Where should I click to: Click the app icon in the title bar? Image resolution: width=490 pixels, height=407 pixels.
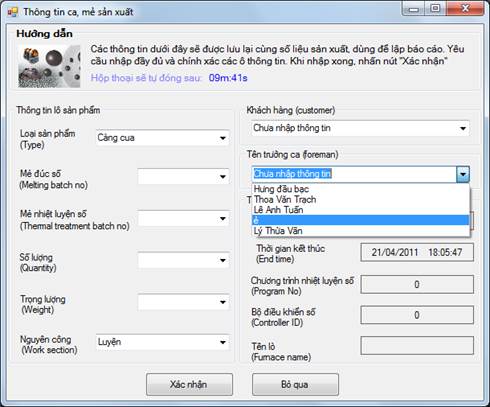pos(13,12)
